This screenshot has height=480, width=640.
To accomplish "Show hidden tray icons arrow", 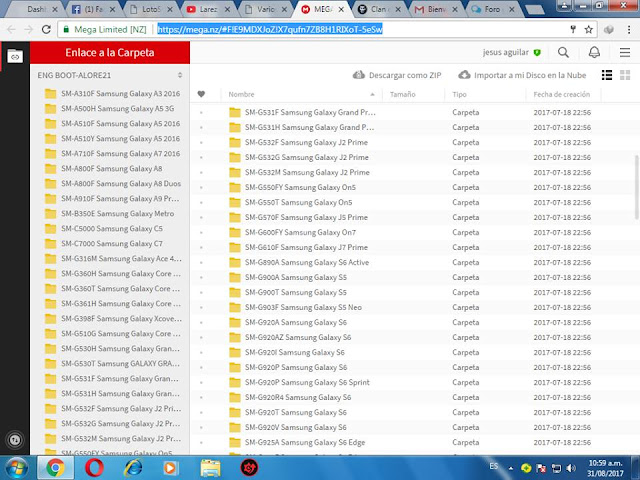I will (x=511, y=468).
